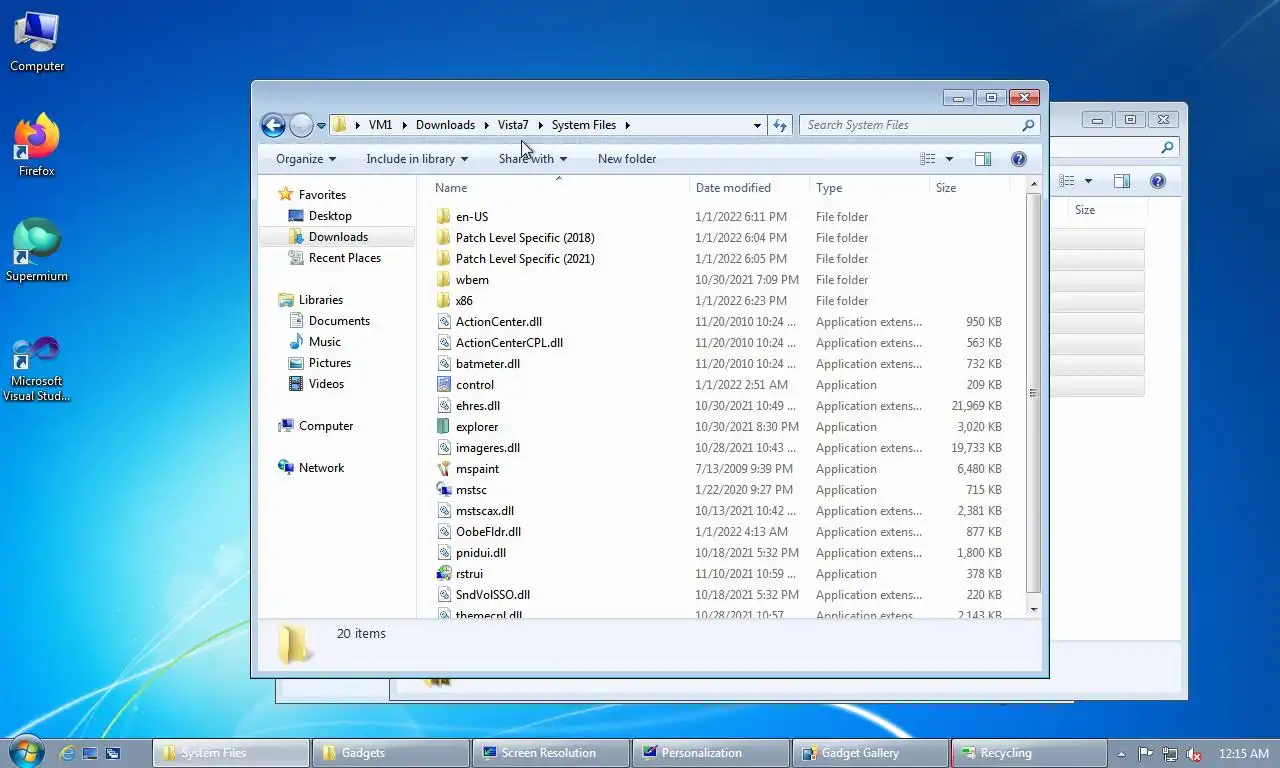This screenshot has width=1280, height=768.
Task: Open Include in library menu
Action: coord(417,159)
